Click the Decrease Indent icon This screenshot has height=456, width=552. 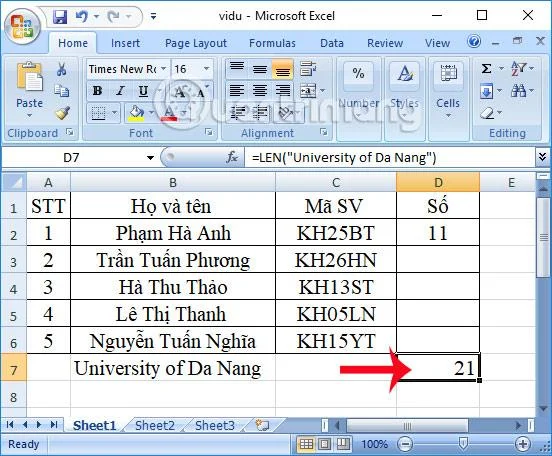237,113
